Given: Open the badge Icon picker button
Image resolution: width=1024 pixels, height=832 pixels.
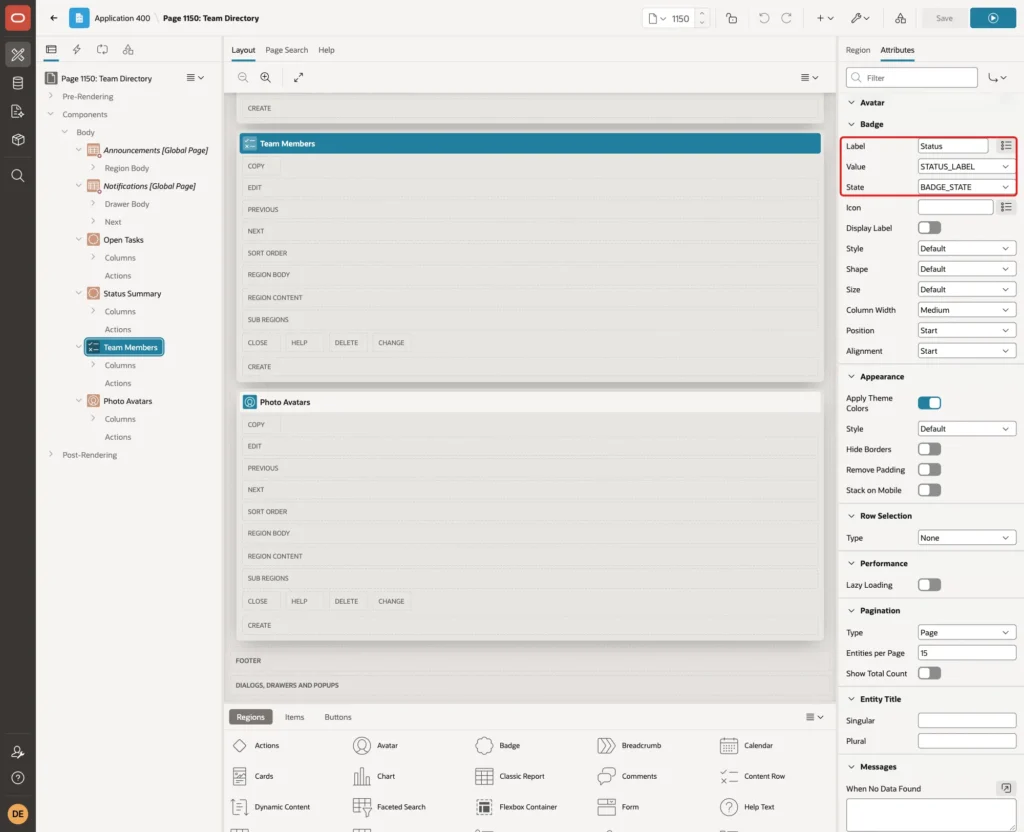Looking at the screenshot, I should [x=1006, y=207].
